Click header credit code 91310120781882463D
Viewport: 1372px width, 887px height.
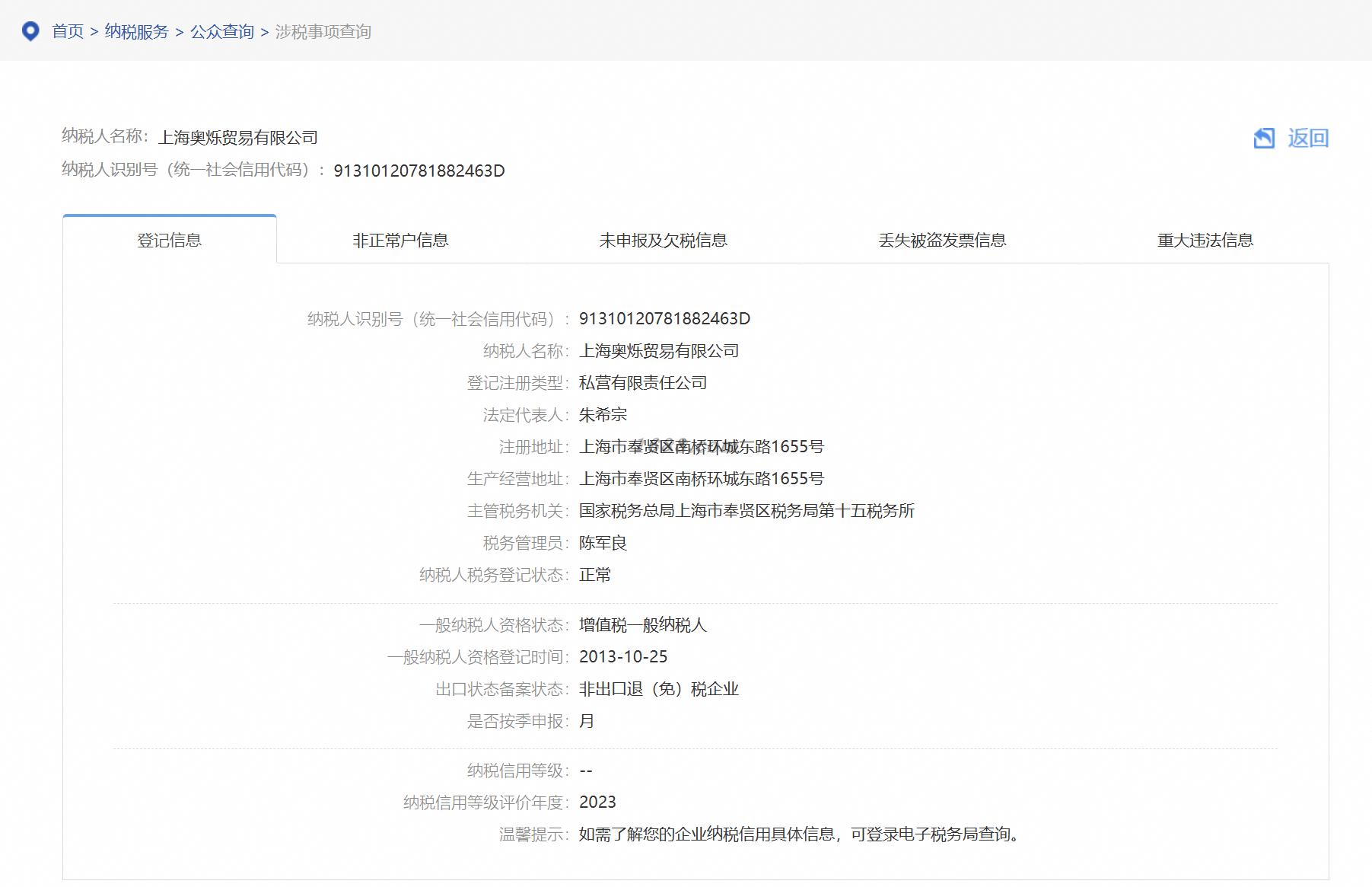coord(419,171)
